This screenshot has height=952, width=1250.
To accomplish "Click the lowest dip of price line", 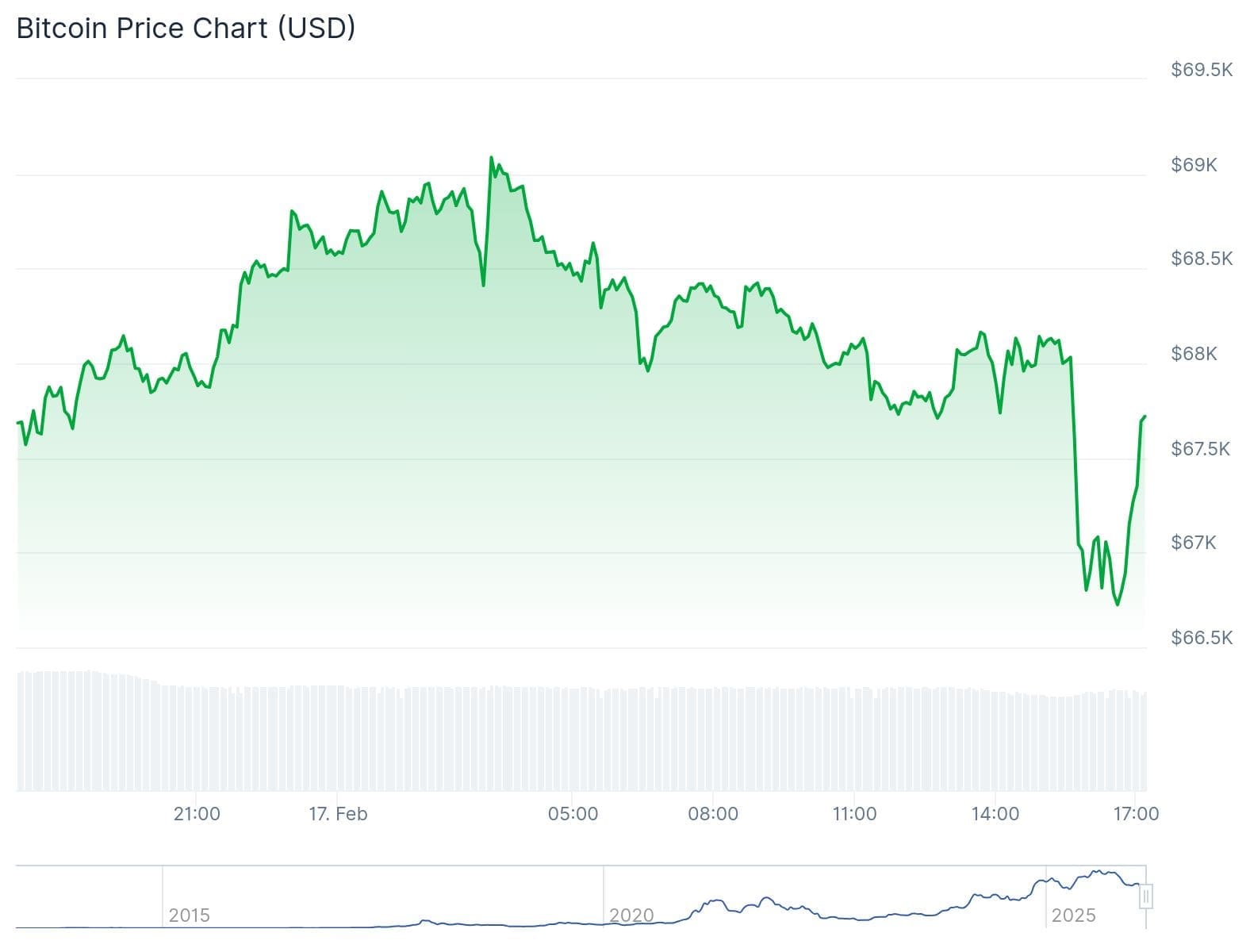I will click(x=1118, y=605).
